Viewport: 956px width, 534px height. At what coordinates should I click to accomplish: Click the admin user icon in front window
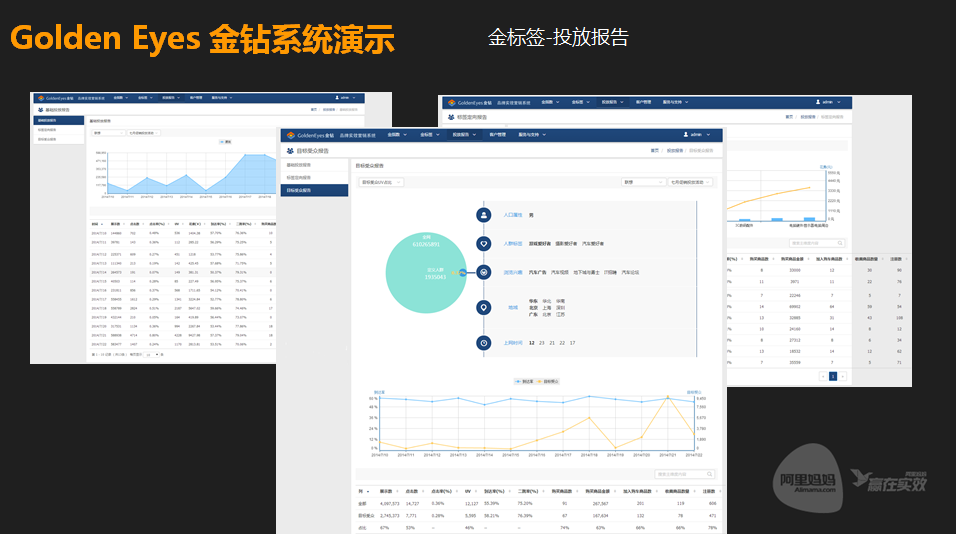[x=686, y=135]
